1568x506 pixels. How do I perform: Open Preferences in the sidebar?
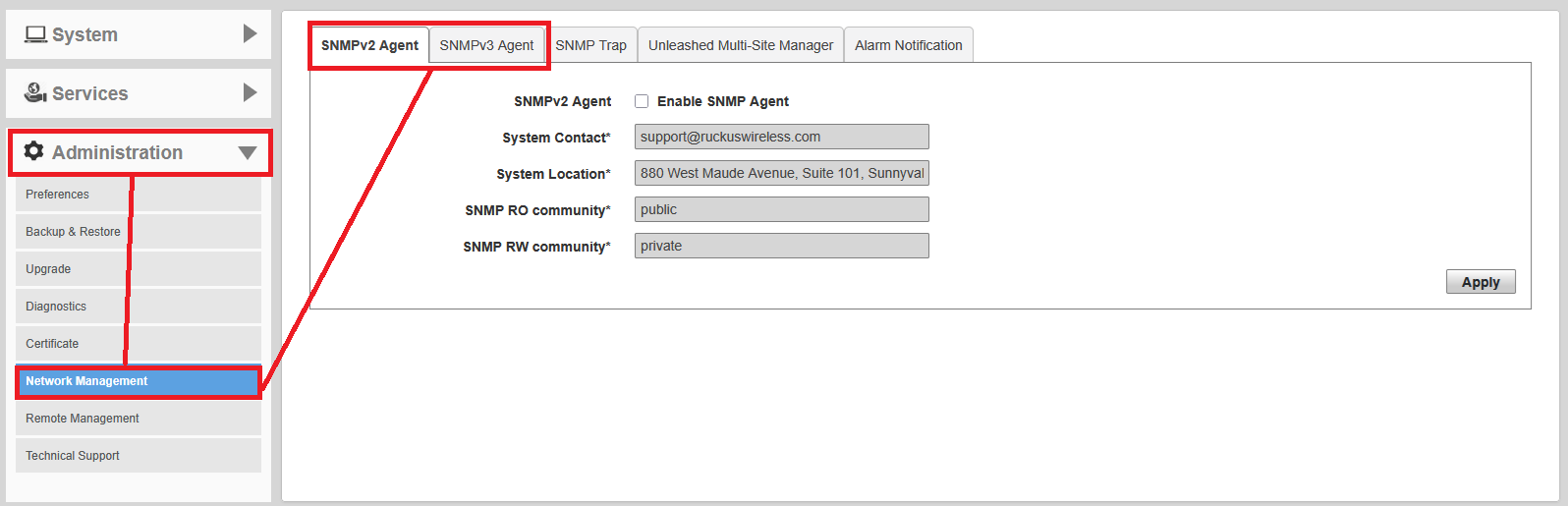[57, 195]
